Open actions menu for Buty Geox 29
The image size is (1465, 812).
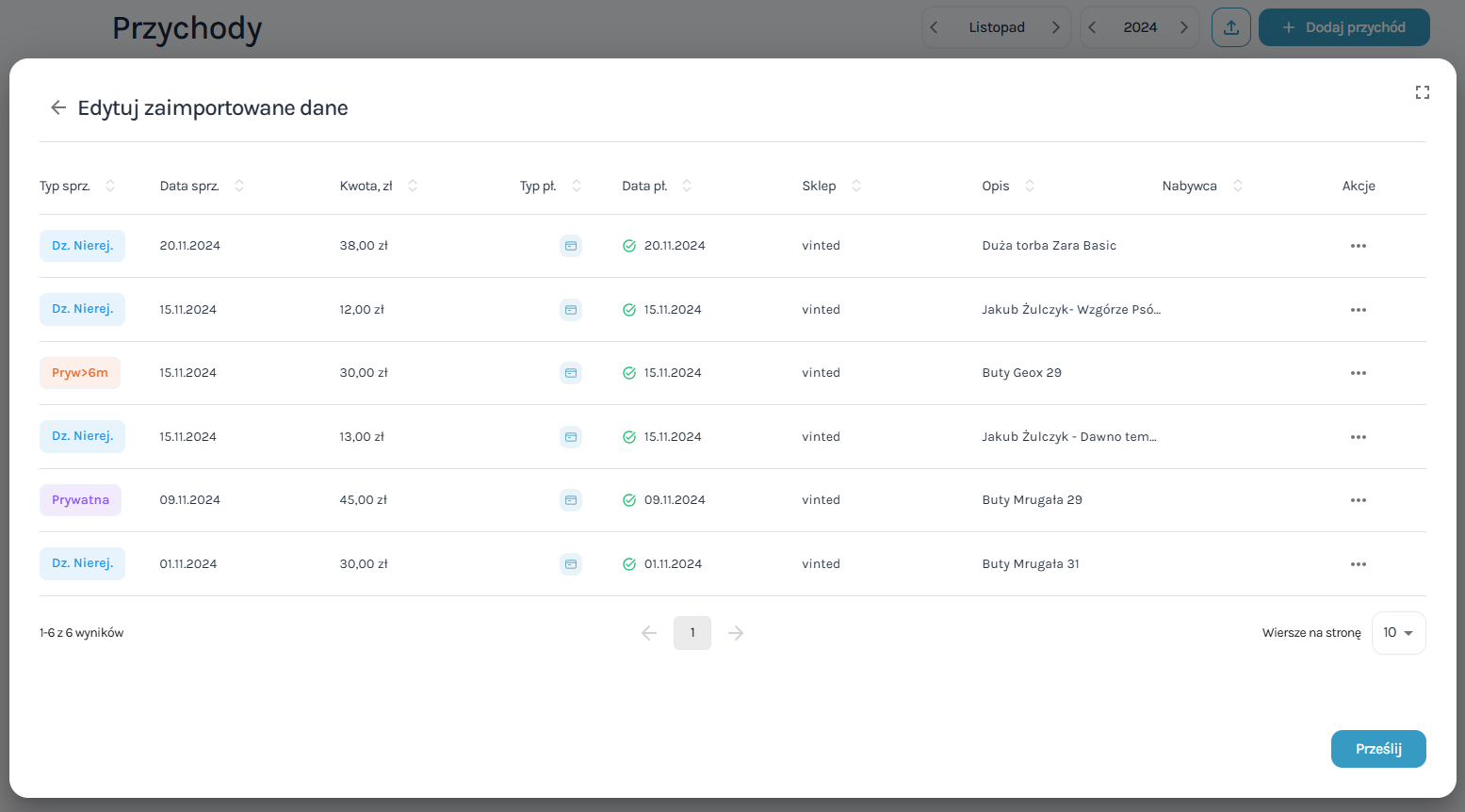[x=1358, y=373]
